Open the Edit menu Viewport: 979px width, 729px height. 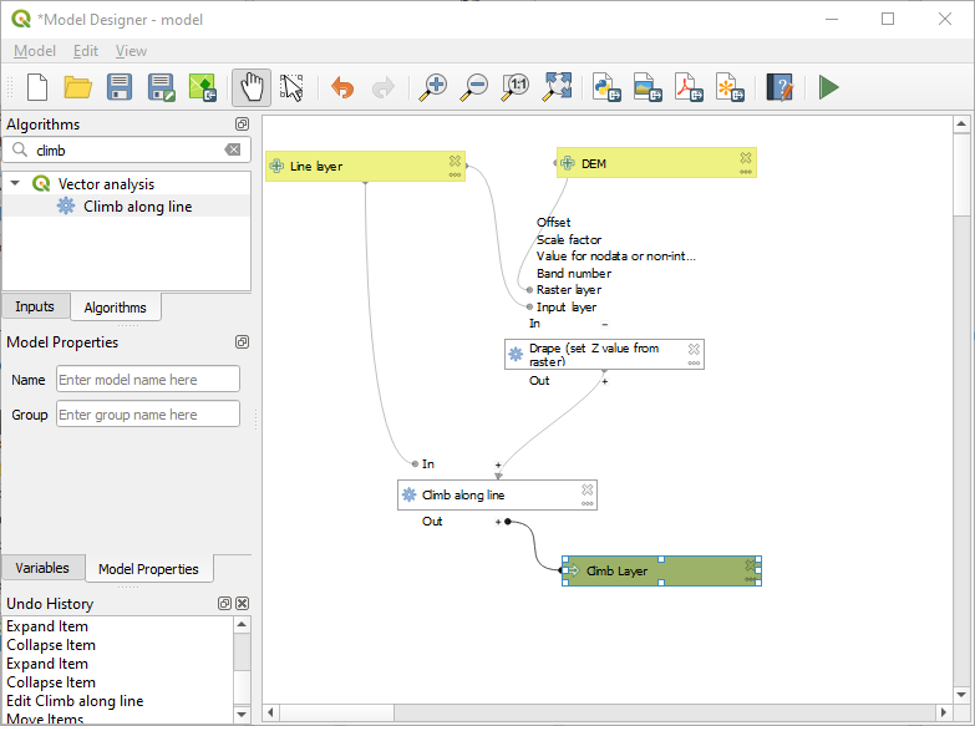[85, 51]
